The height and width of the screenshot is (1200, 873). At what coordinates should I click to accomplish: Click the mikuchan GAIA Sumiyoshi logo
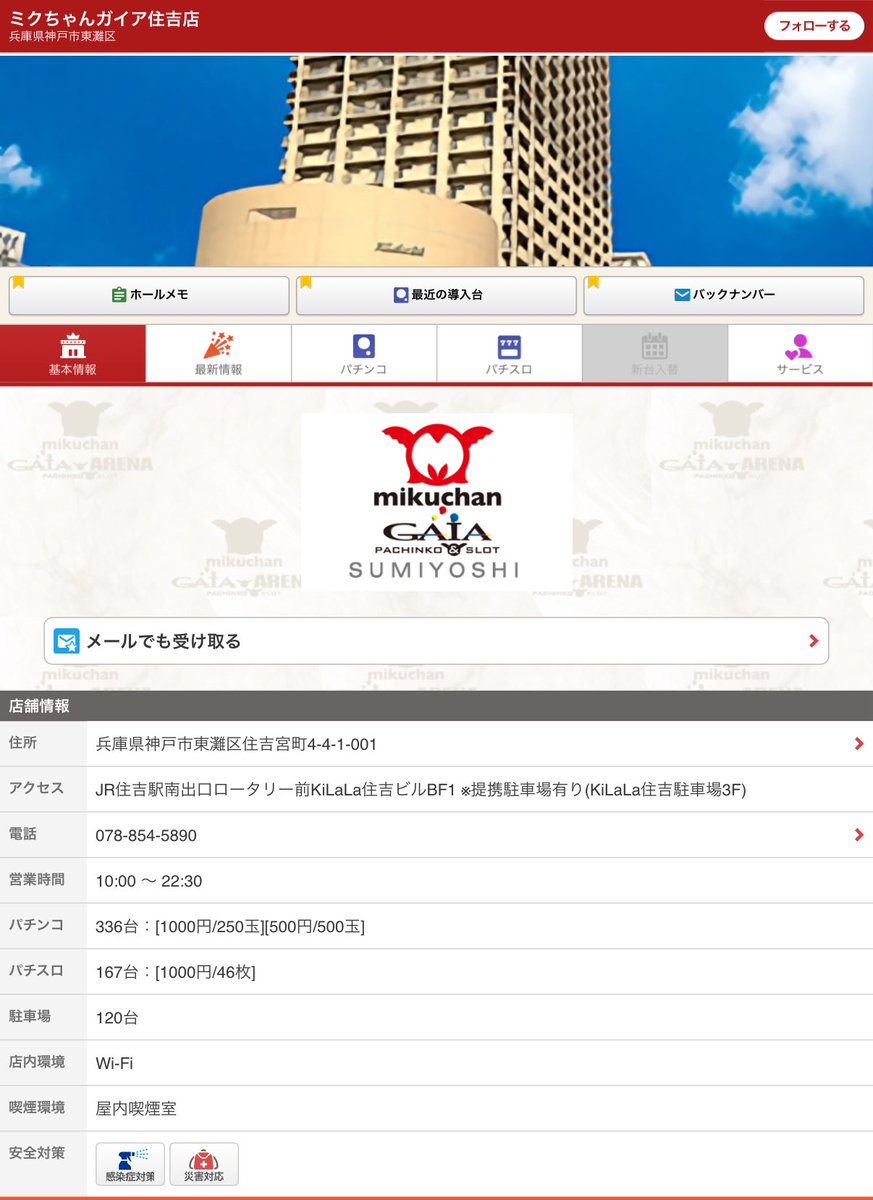[x=436, y=502]
